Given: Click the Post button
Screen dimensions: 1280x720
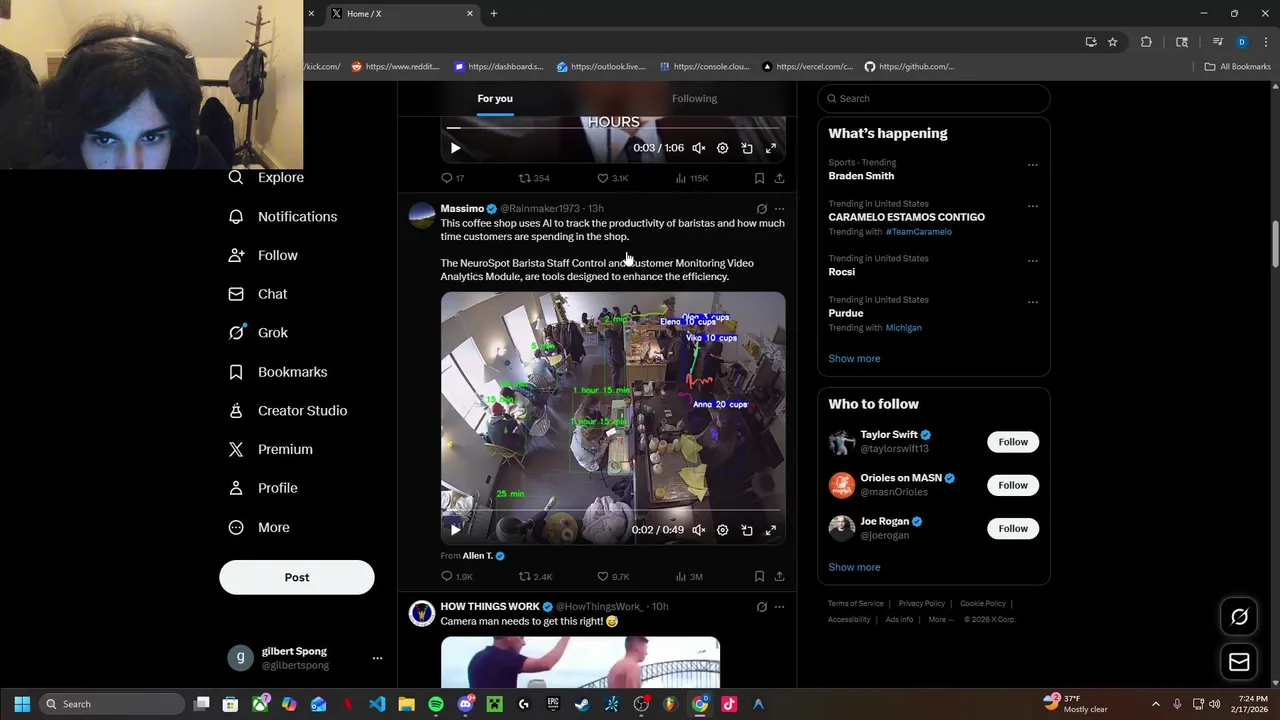Looking at the screenshot, I should click(297, 577).
